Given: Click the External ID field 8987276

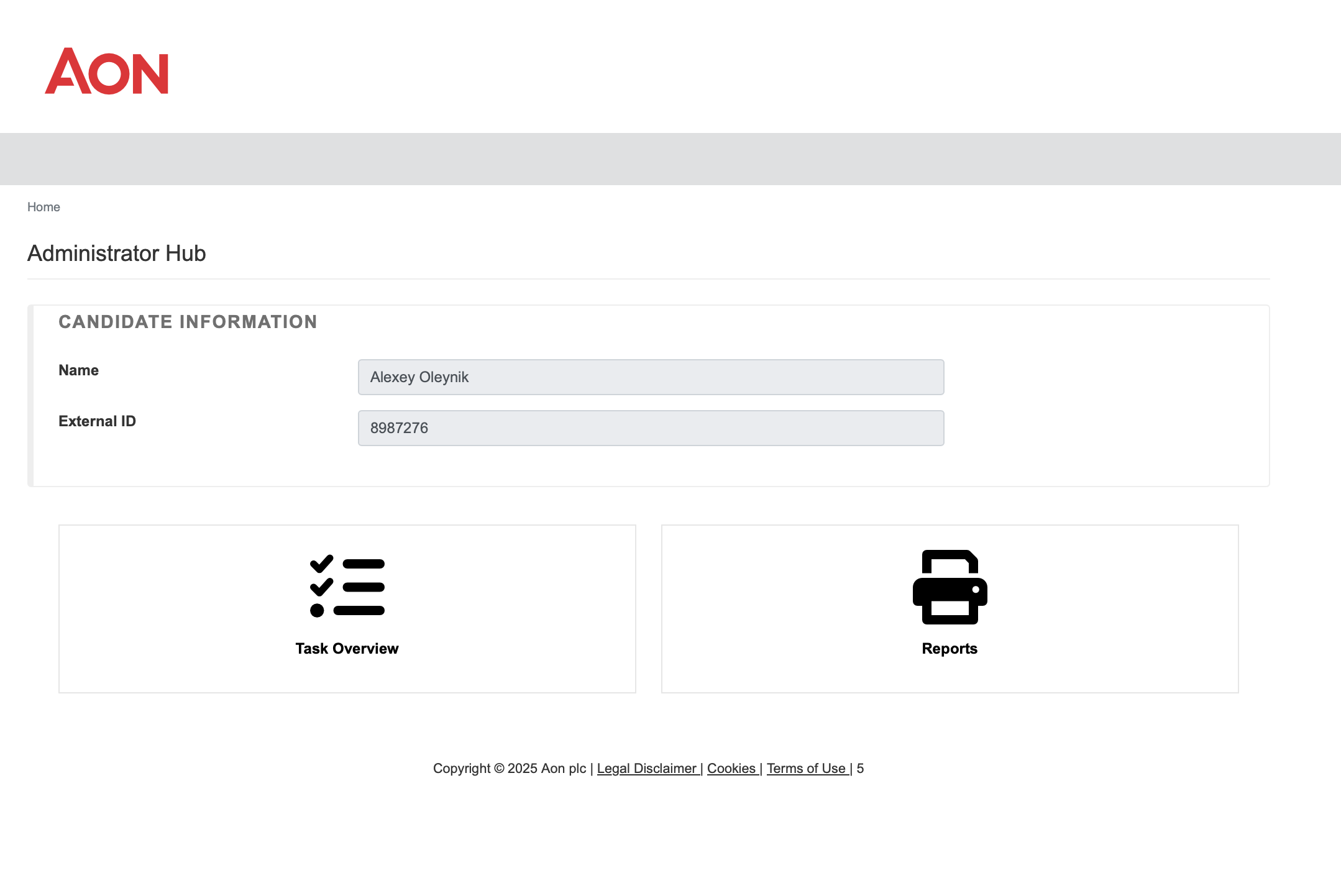Looking at the screenshot, I should pyautogui.click(x=651, y=428).
